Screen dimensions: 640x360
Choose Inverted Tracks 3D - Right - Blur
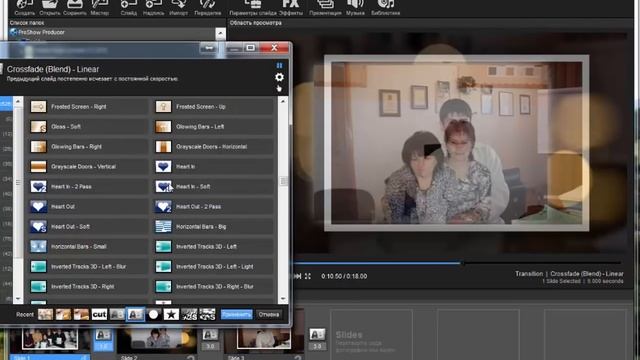tap(213, 287)
